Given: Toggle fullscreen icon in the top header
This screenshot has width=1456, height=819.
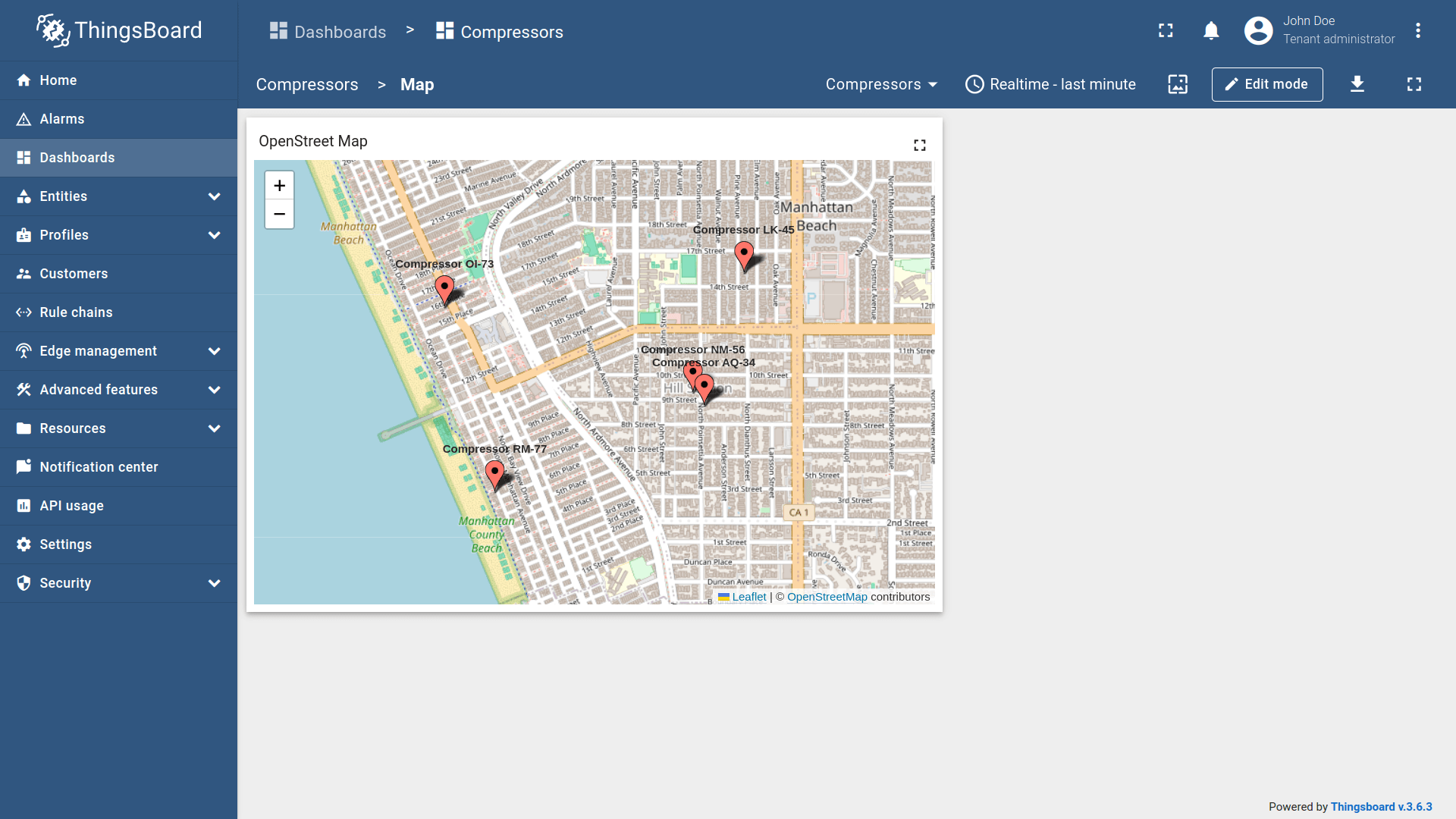Looking at the screenshot, I should click(x=1166, y=31).
